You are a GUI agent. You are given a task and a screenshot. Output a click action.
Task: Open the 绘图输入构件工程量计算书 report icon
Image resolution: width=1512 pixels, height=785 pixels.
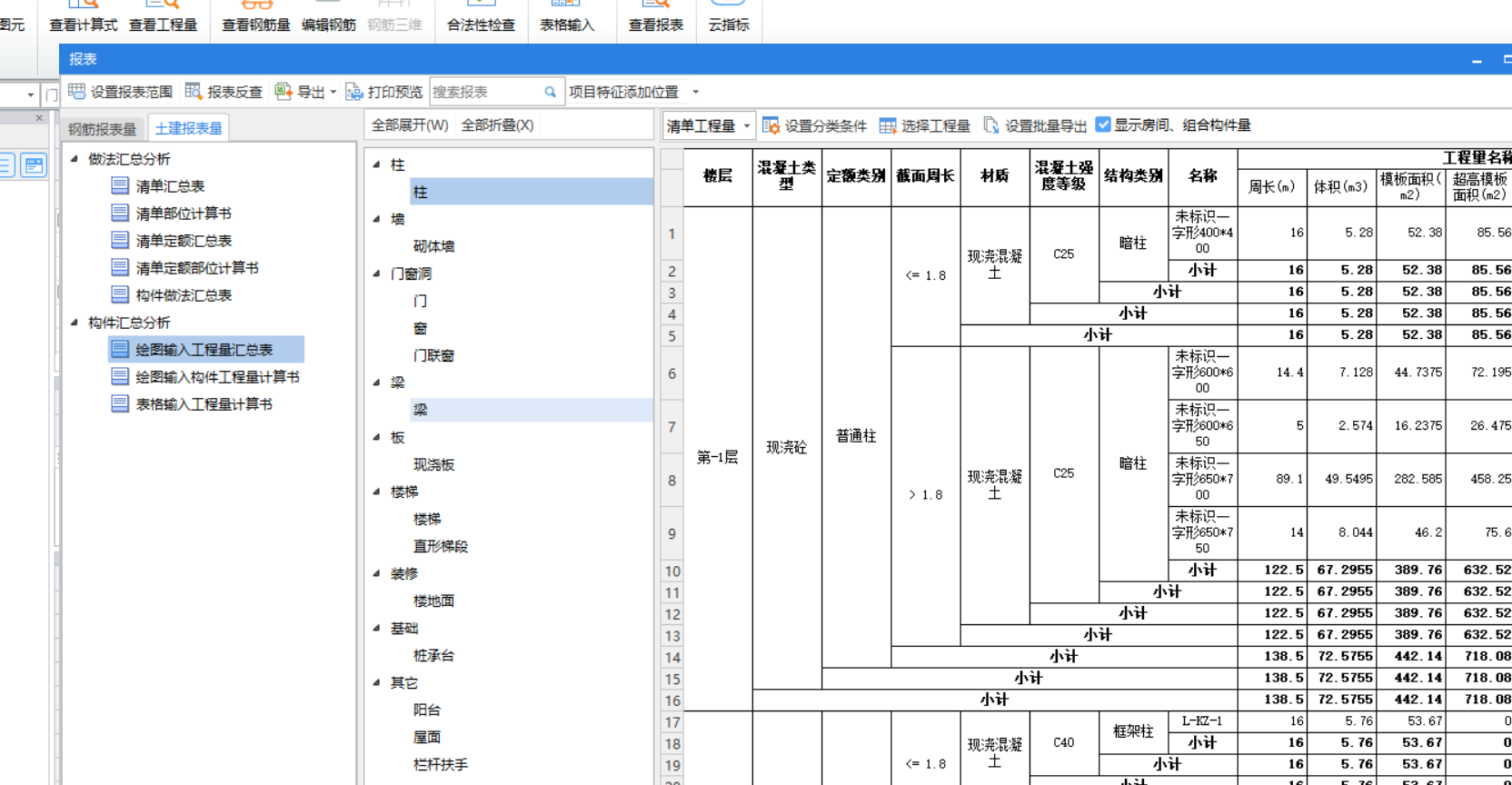pyautogui.click(x=120, y=376)
